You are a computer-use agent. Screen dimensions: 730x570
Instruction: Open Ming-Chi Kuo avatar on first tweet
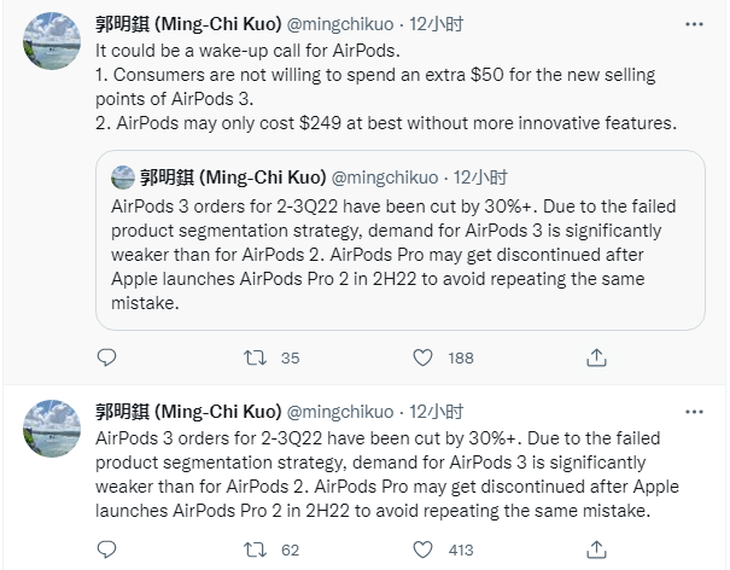pyautogui.click(x=52, y=41)
